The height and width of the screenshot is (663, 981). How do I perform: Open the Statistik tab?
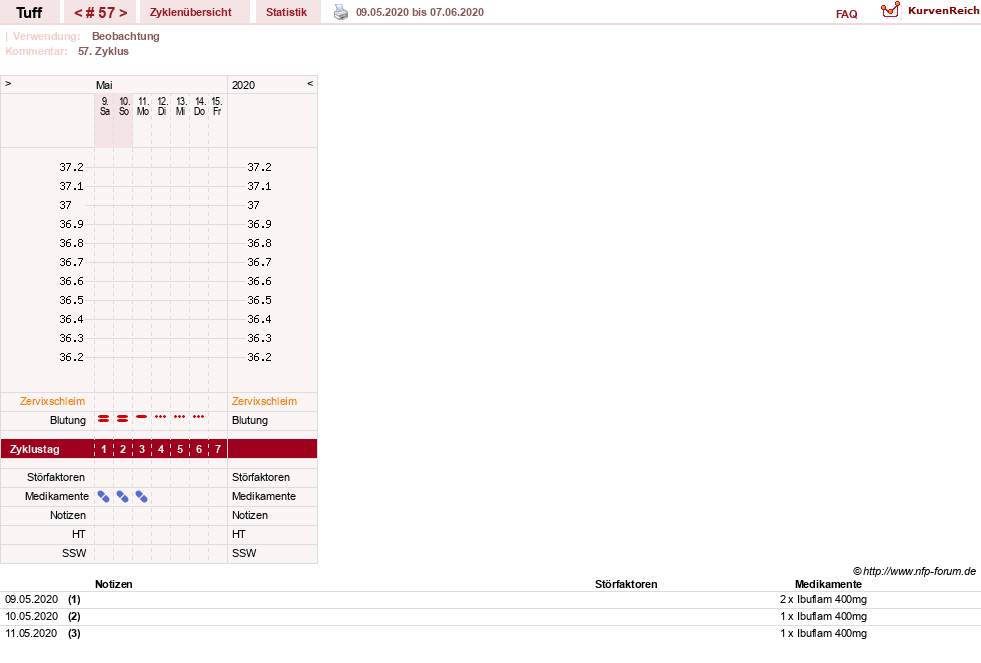pyautogui.click(x=287, y=12)
